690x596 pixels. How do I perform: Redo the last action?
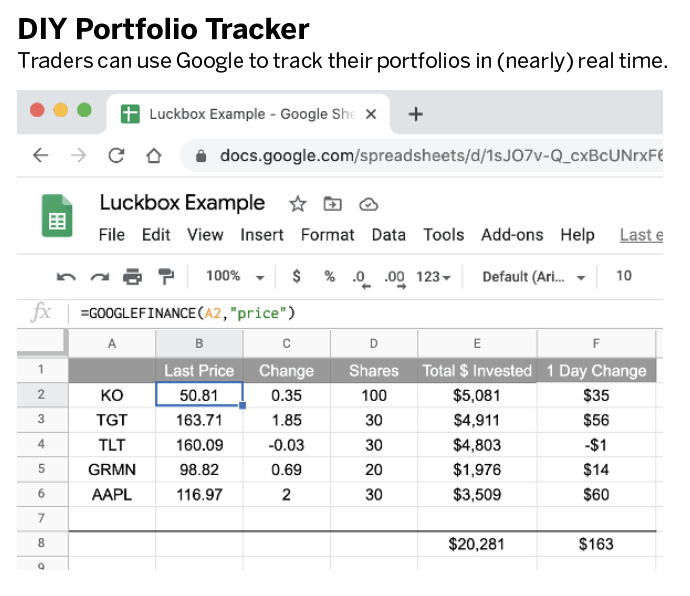click(x=99, y=277)
